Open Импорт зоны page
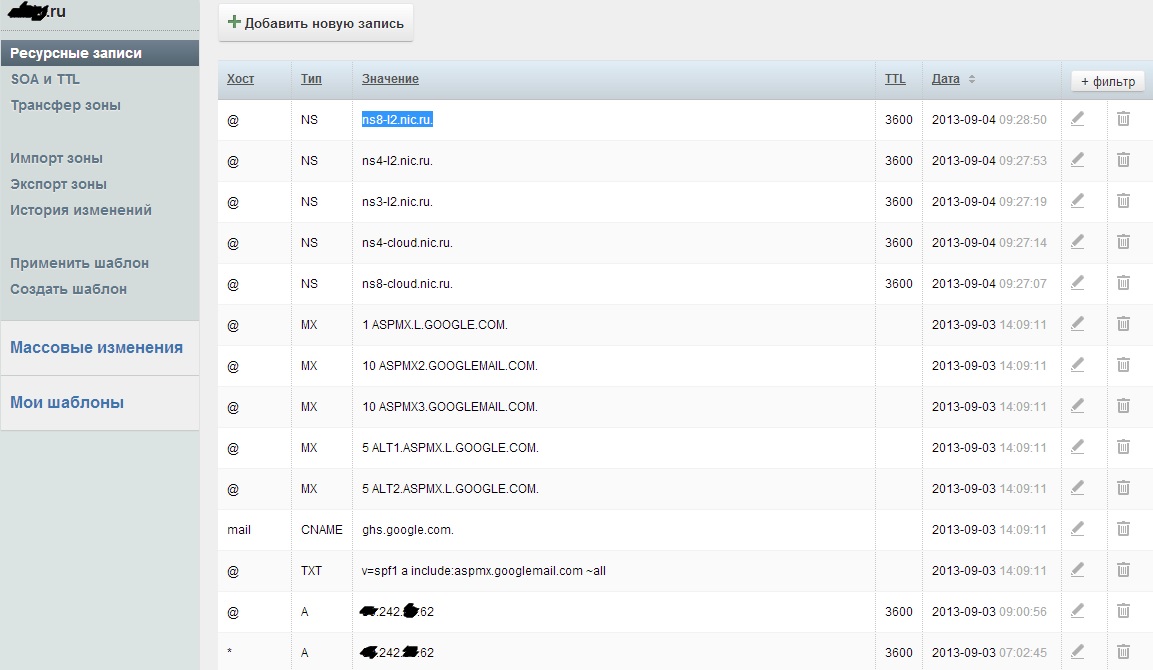Viewport: 1153px width, 670px height. click(x=57, y=158)
